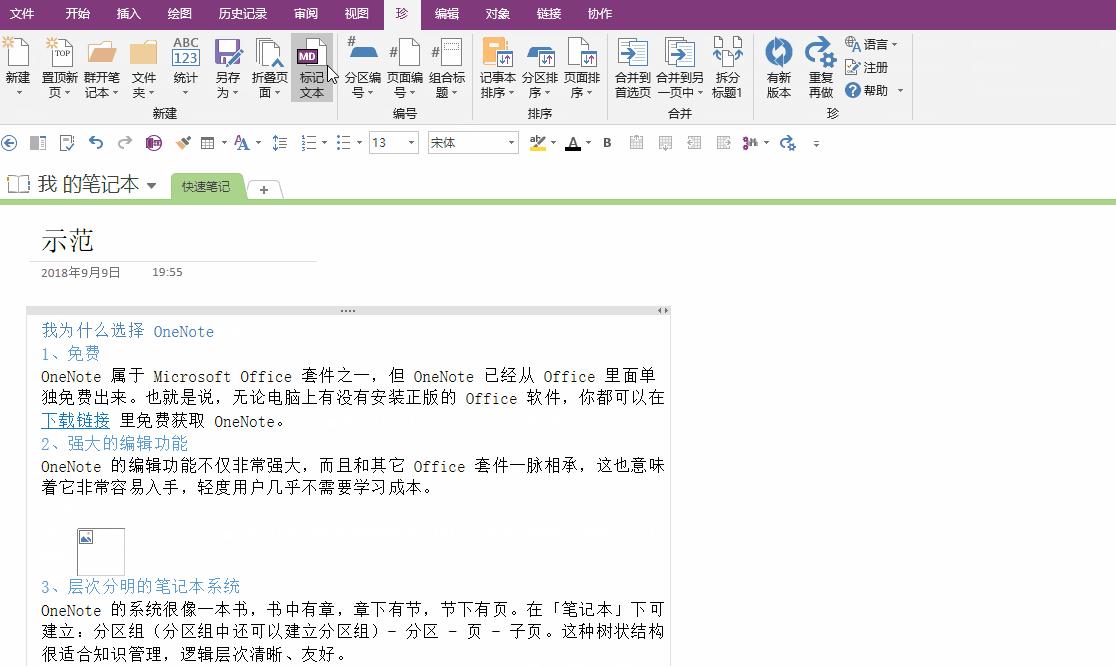Click the redo arrow in quick toolbar
Viewport: 1116px width, 666px height.
click(125, 143)
